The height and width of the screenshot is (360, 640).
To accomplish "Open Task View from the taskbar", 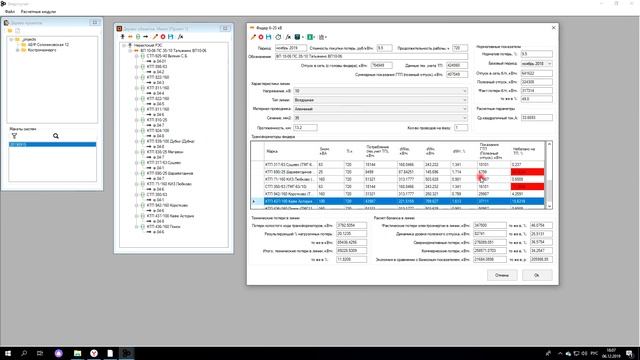I will click(x=40, y=353).
